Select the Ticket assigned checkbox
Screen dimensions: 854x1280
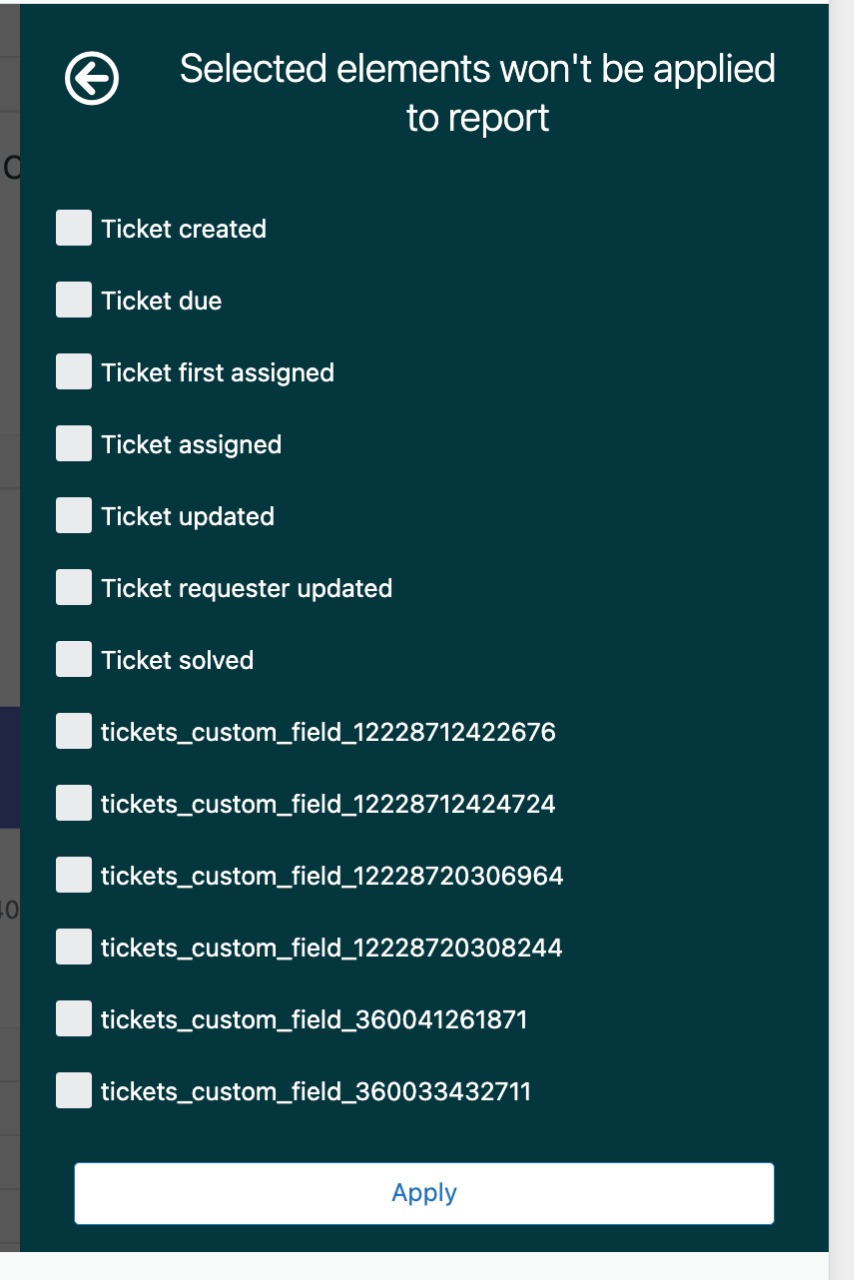[x=74, y=444]
